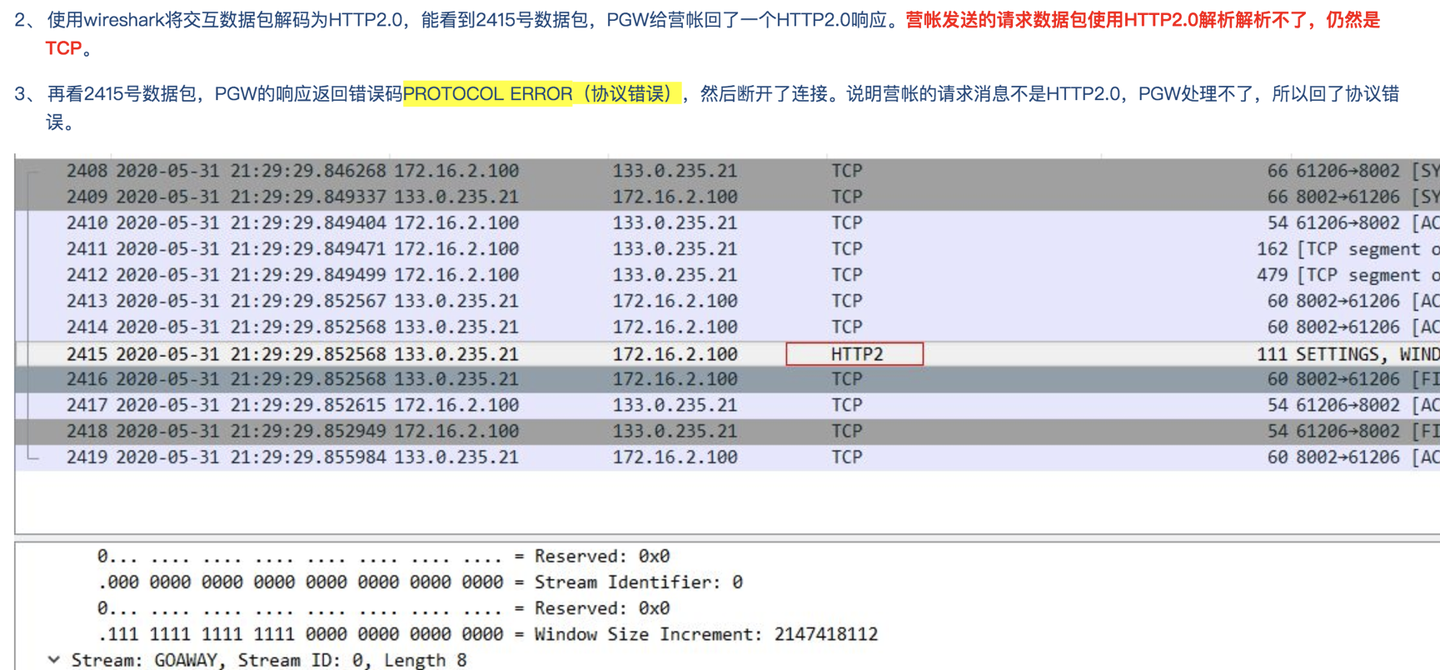Select packet 2414 row
Image resolution: width=1440 pixels, height=670 pixels.
click(728, 327)
